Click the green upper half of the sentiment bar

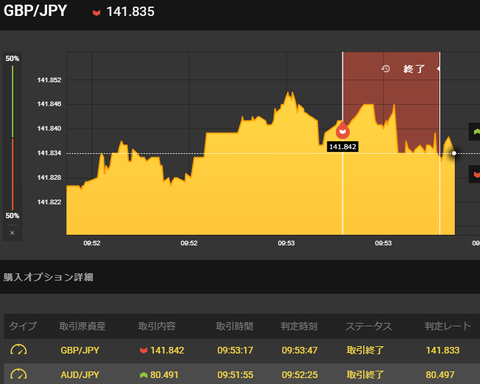13,101
